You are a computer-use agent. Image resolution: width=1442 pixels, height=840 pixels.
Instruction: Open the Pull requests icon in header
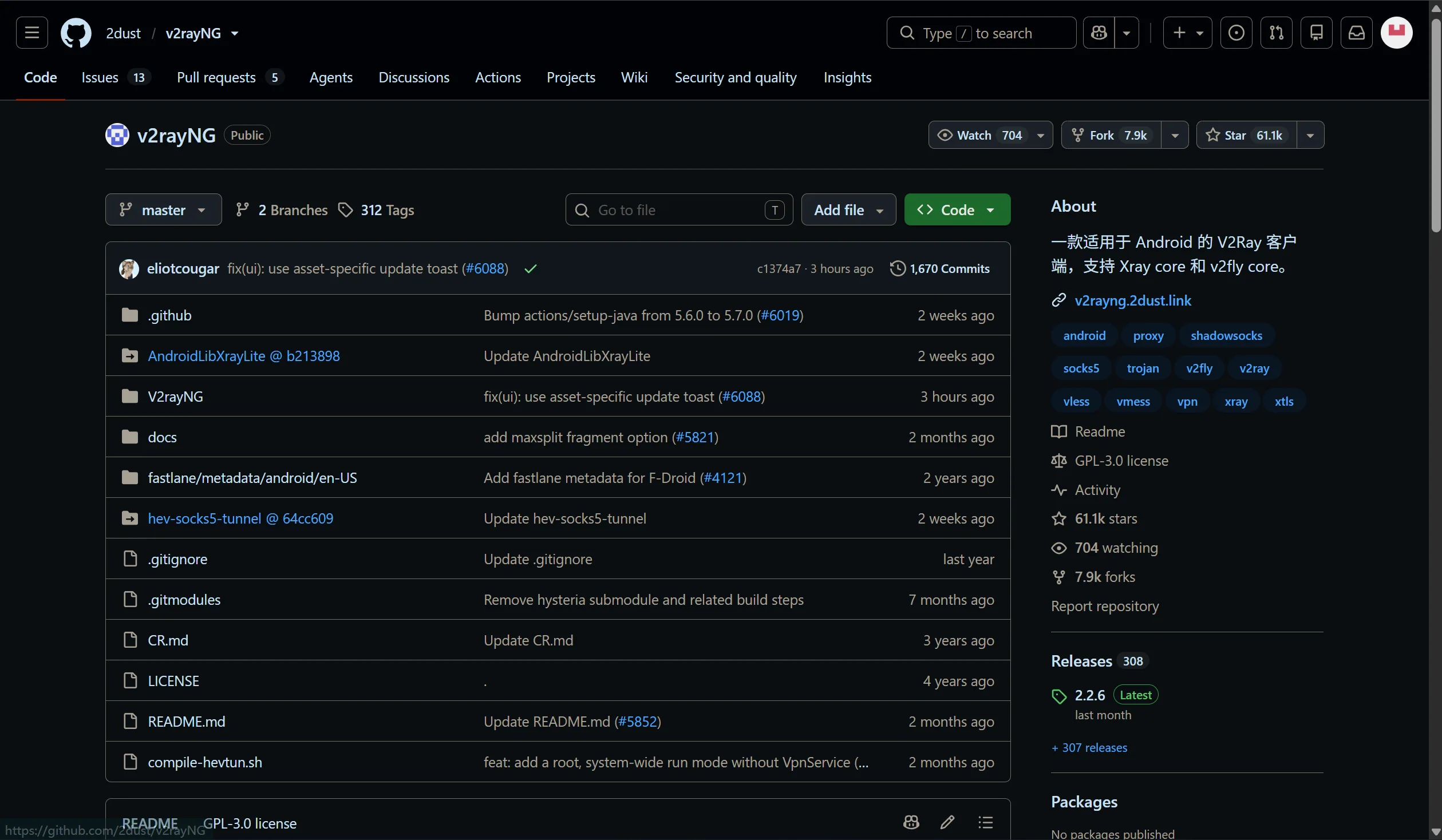(1277, 33)
